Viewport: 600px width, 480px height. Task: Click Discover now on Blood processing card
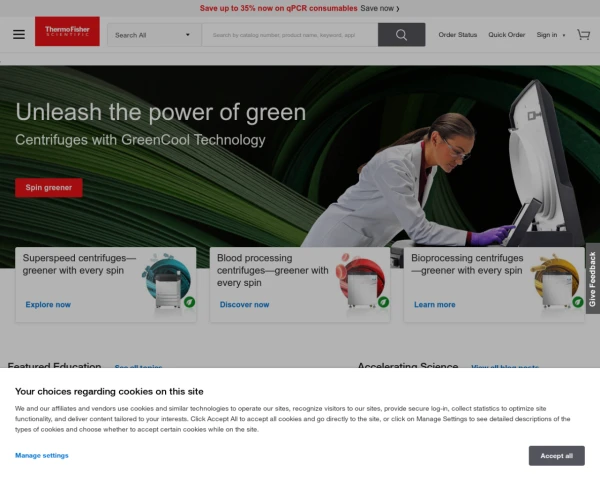245,305
